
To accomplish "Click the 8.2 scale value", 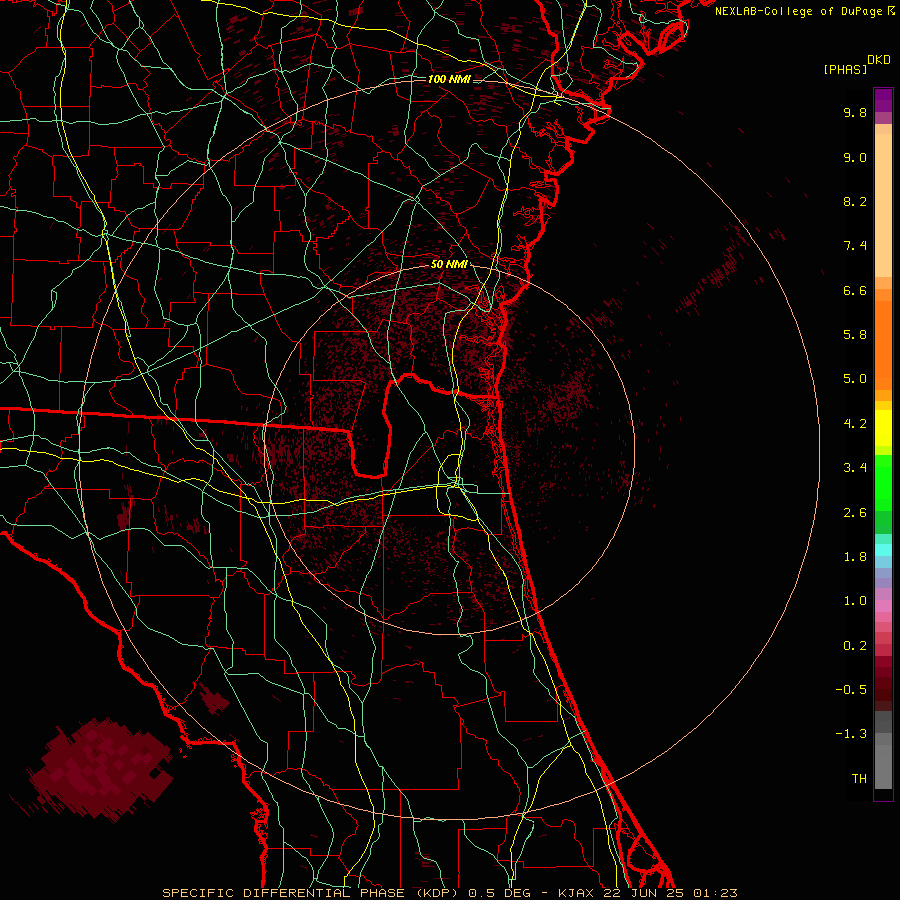I will 855,201.
